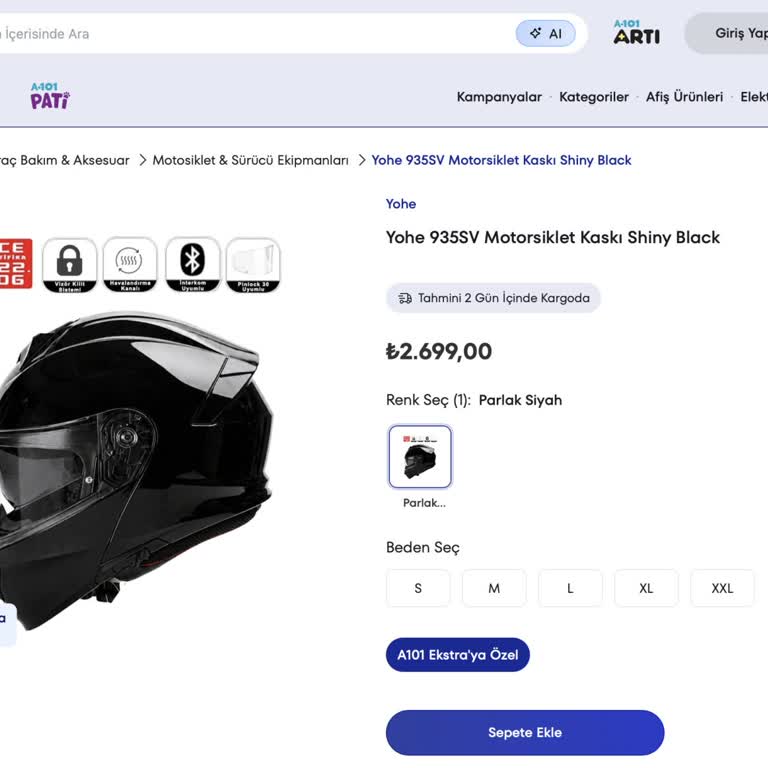Open the A101 PATİ logo link
The height and width of the screenshot is (768, 768).
click(x=50, y=96)
